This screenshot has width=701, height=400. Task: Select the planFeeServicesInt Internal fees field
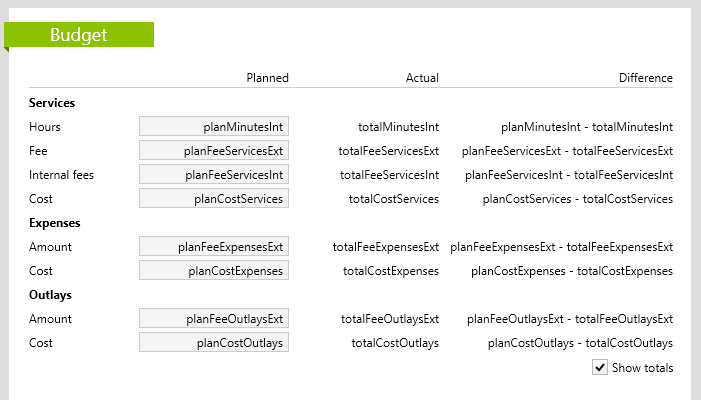[x=214, y=174]
